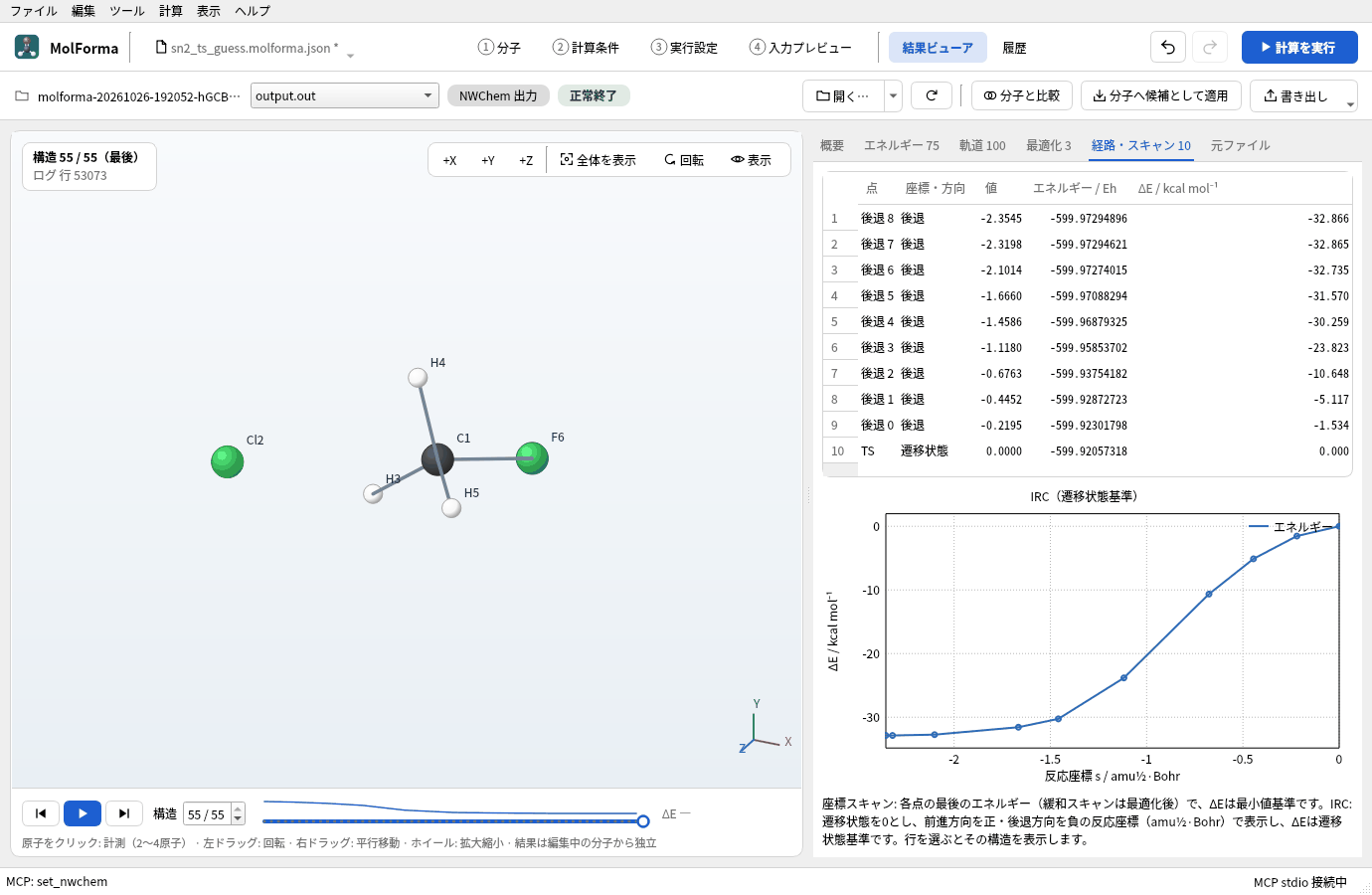Click the undo arrow icon
Screen dimensions: 1372x895
coord(1168,47)
